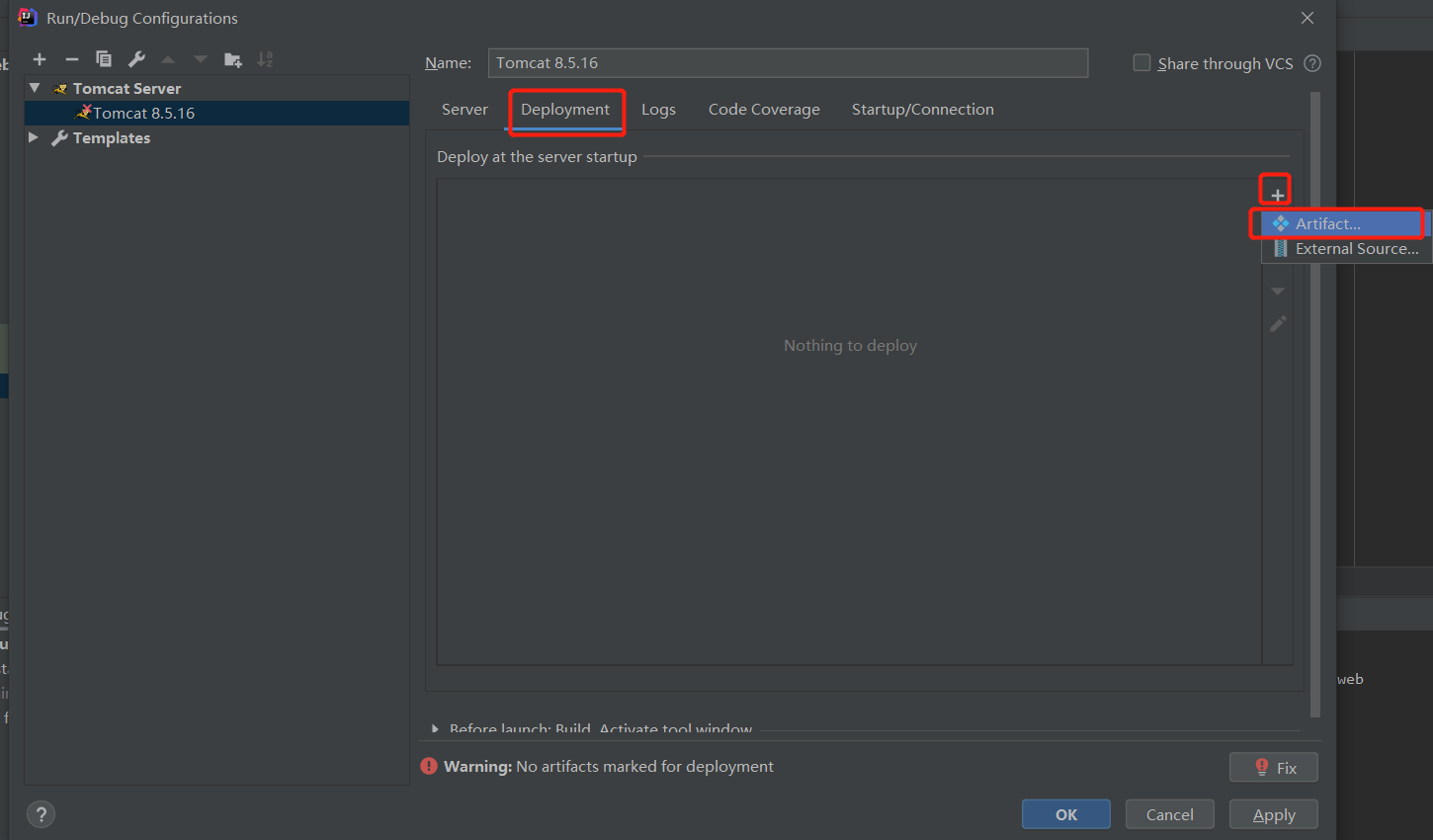Image resolution: width=1433 pixels, height=840 pixels.
Task: Close the Run/Debug Configurations dialog
Action: [1307, 18]
